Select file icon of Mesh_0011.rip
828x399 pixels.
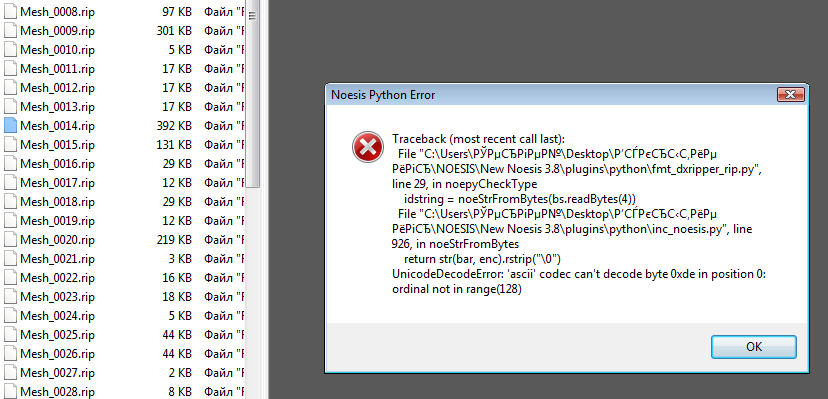pos(11,69)
